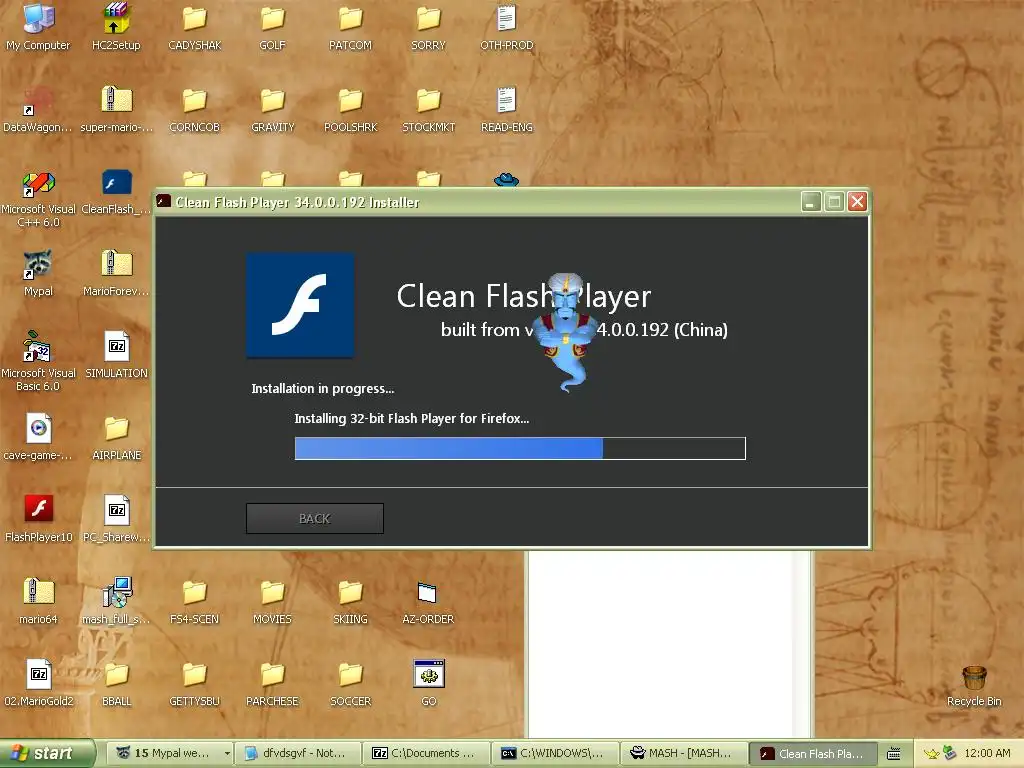This screenshot has height=768, width=1024.
Task: Click the keyboard icon on taskbar
Action: coord(893,754)
